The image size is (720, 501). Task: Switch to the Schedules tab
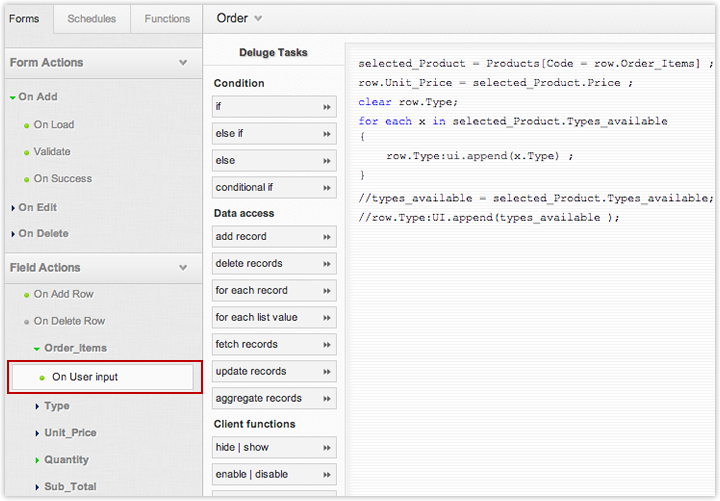tap(91, 18)
